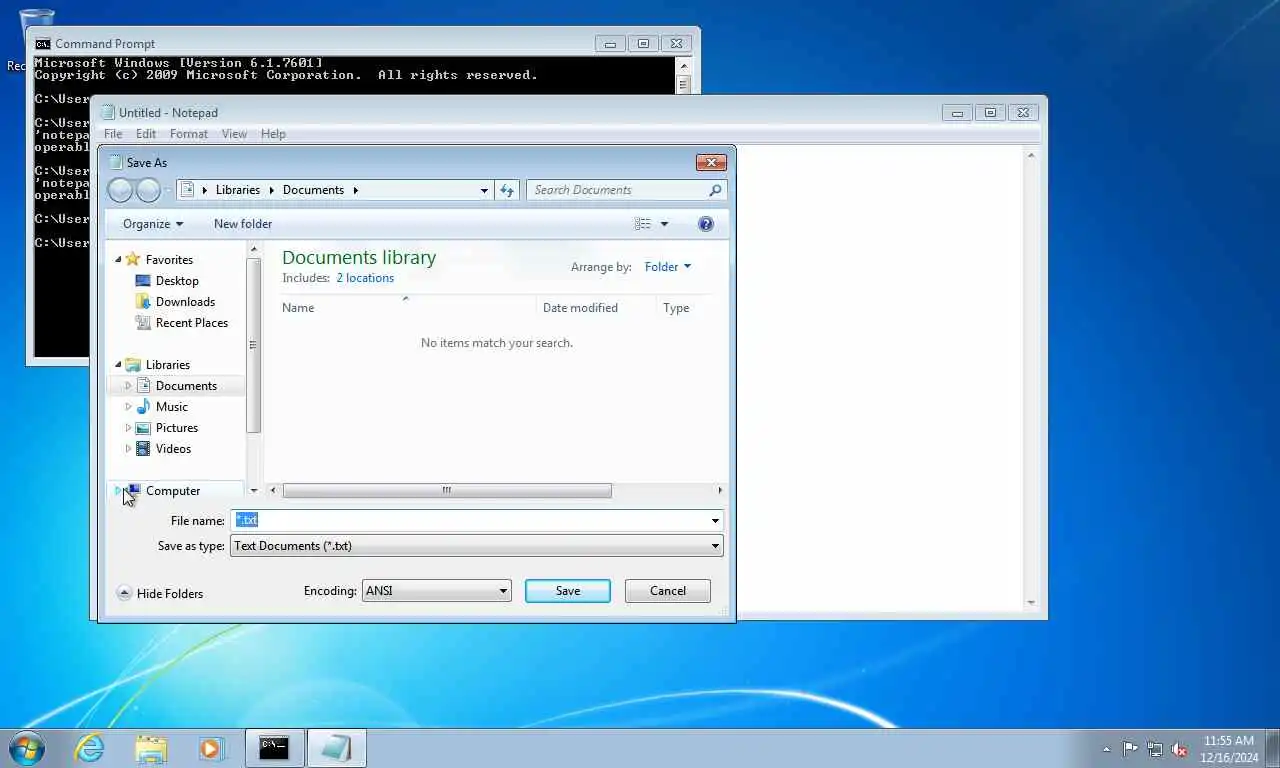Open the Help button in Save As dialog
This screenshot has width=1280, height=768.
(706, 224)
